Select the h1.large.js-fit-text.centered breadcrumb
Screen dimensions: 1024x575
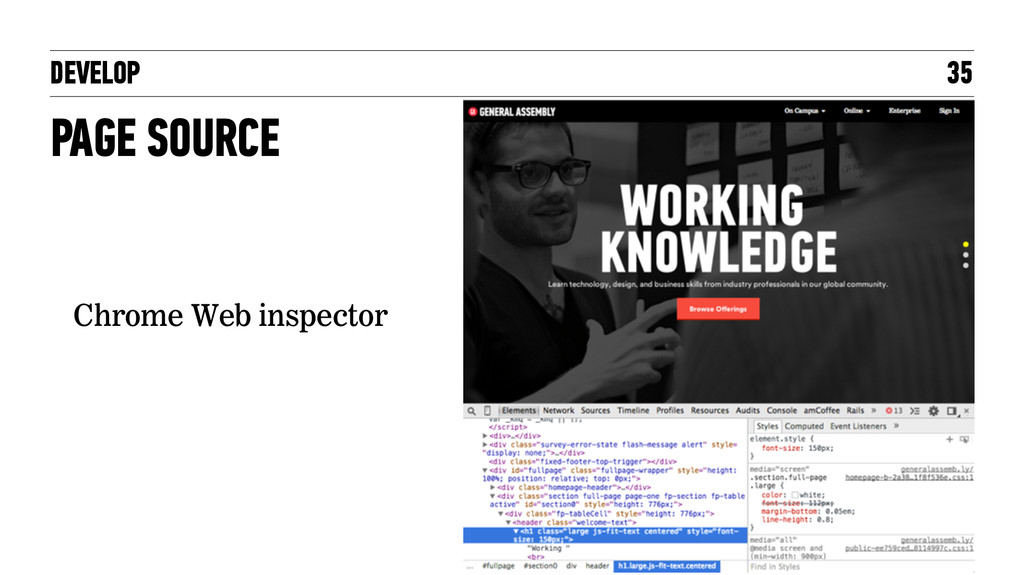[667, 566]
